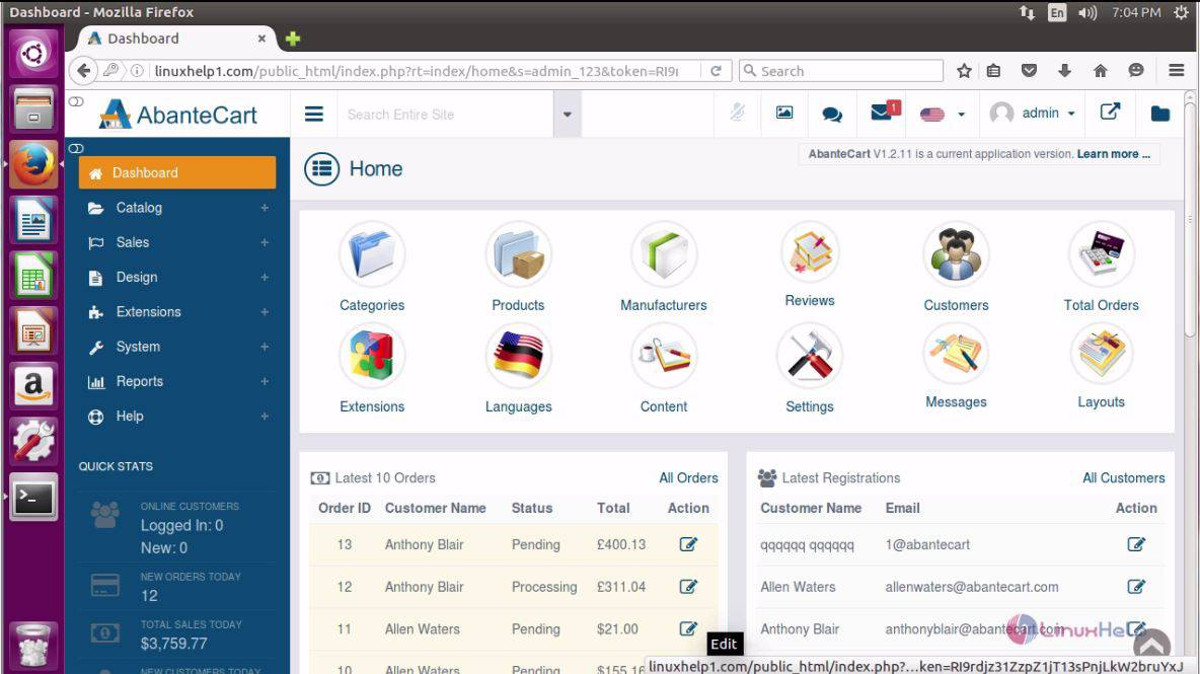Open a new browser tab
This screenshot has width=1200, height=674.
point(293,39)
